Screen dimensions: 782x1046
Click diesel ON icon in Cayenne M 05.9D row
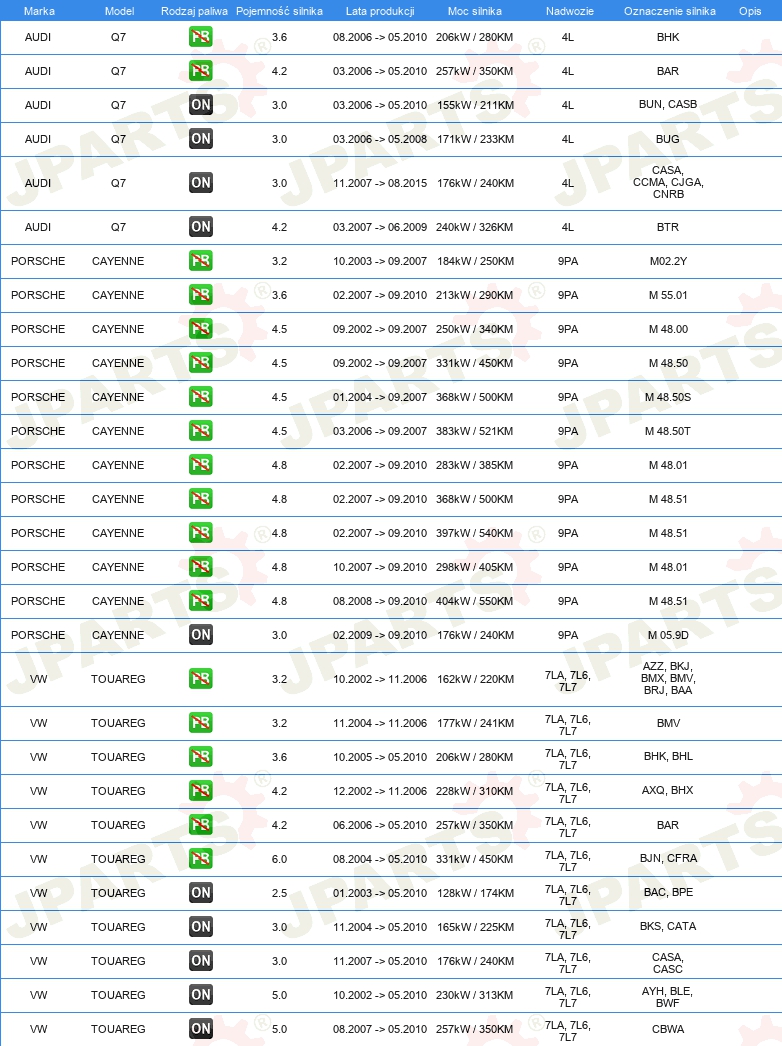(x=201, y=635)
